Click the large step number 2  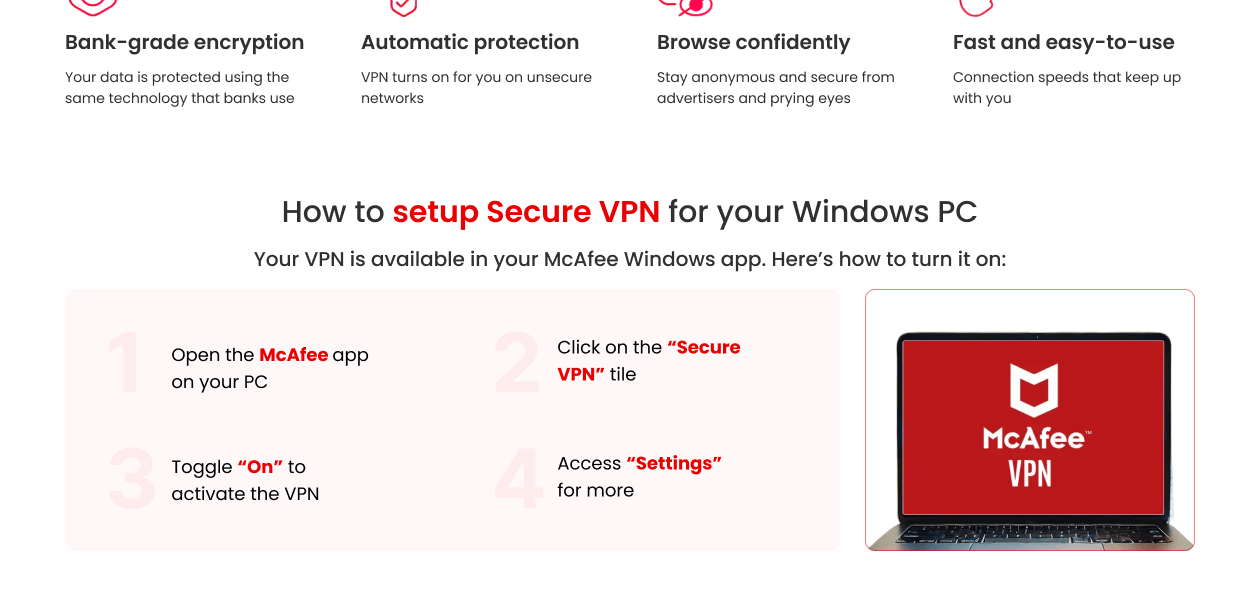click(x=517, y=363)
